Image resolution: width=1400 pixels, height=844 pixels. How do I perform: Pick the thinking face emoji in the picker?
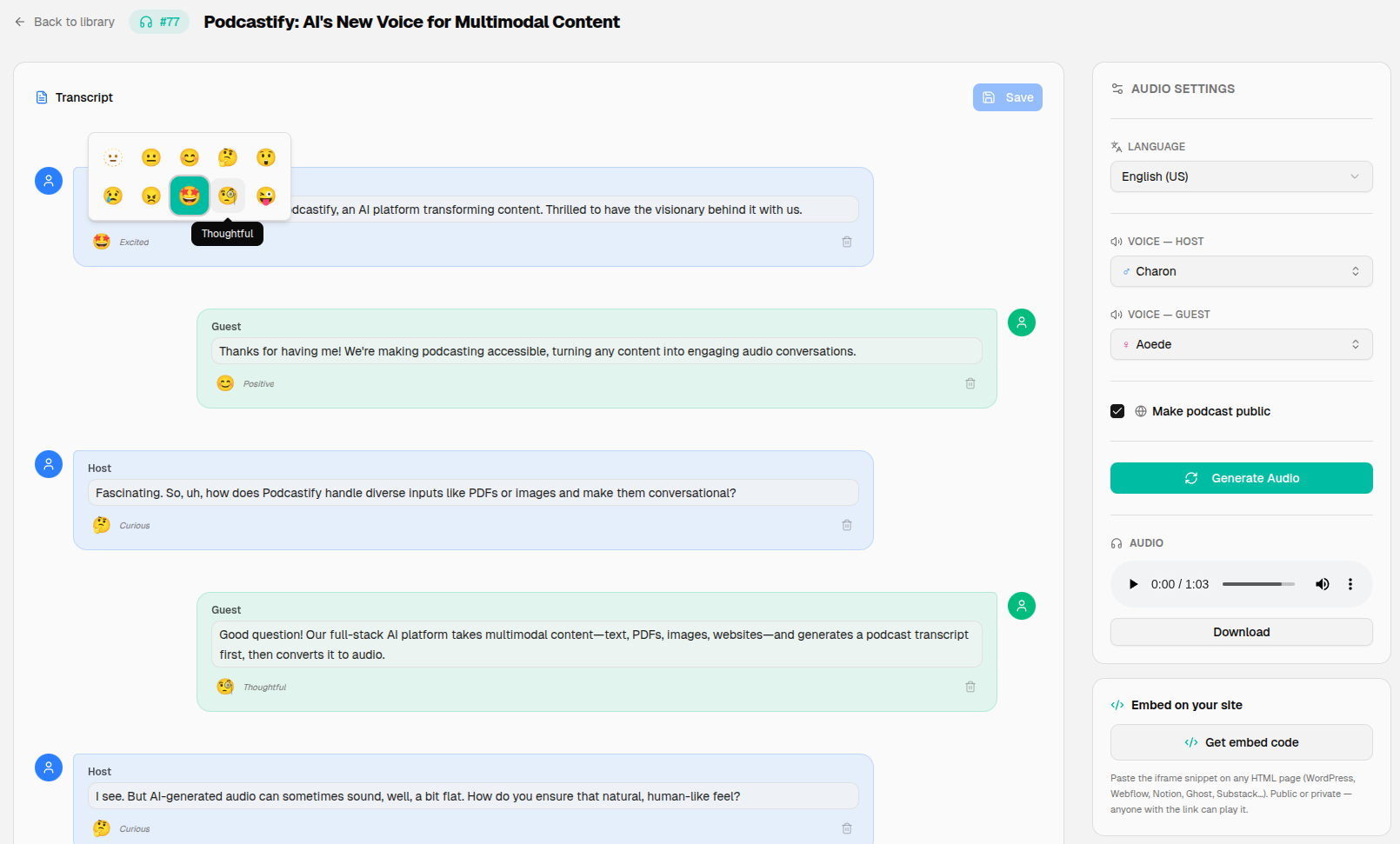(228, 157)
